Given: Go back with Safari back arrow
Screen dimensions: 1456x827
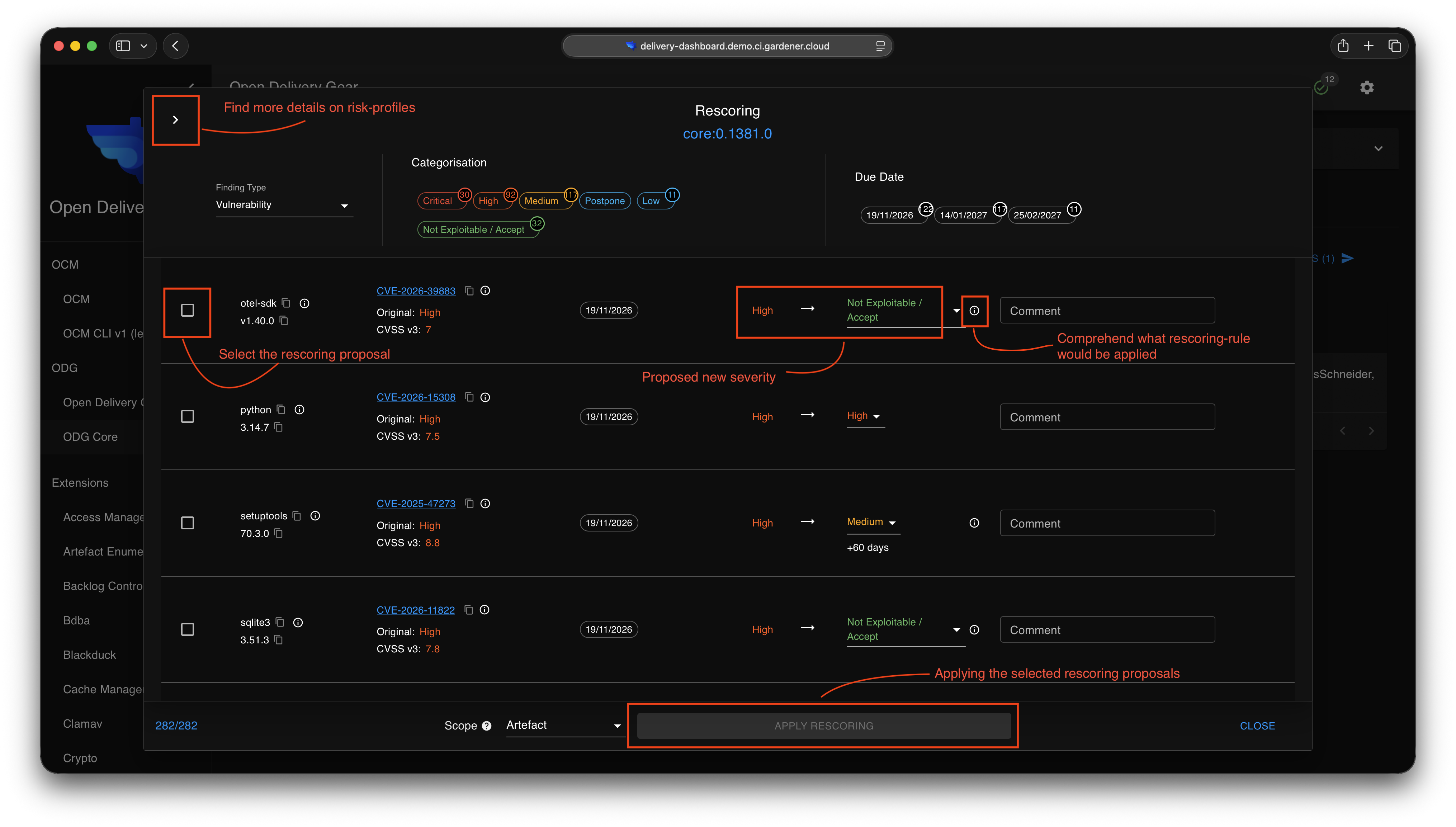Looking at the screenshot, I should coord(175,46).
